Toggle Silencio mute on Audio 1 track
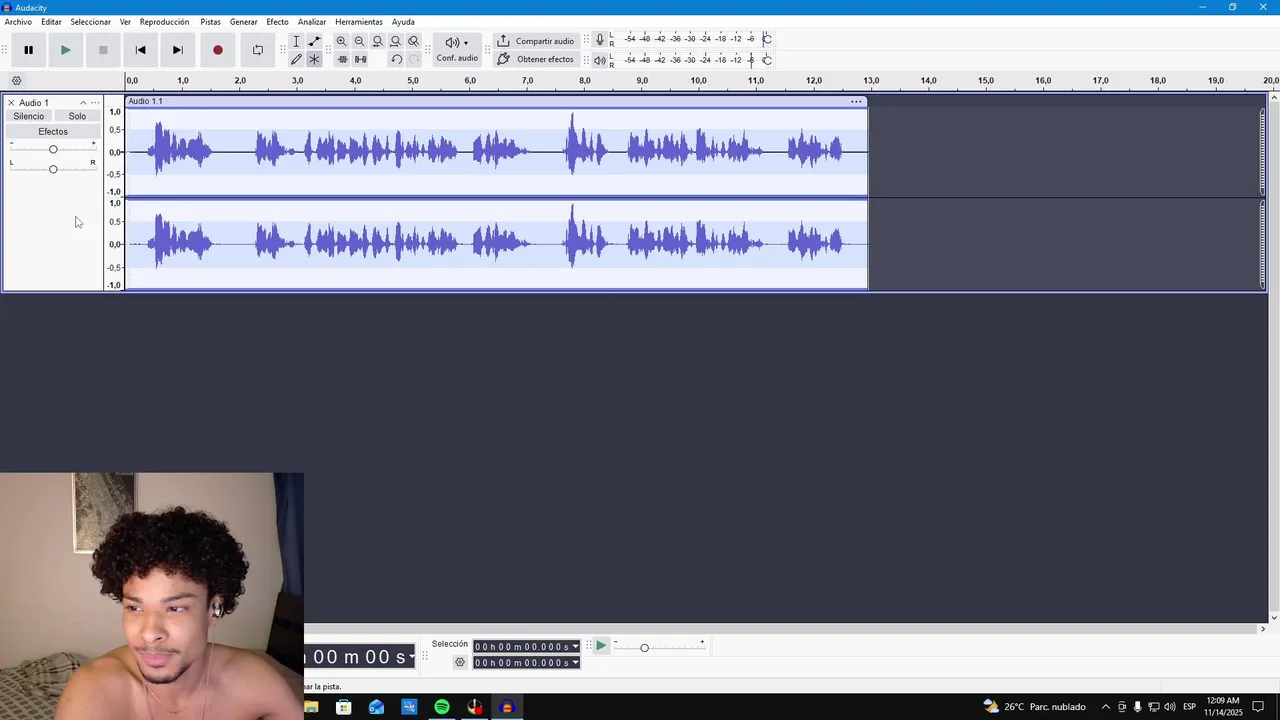Screen dimensions: 1280x720 pyautogui.click(x=29, y=116)
